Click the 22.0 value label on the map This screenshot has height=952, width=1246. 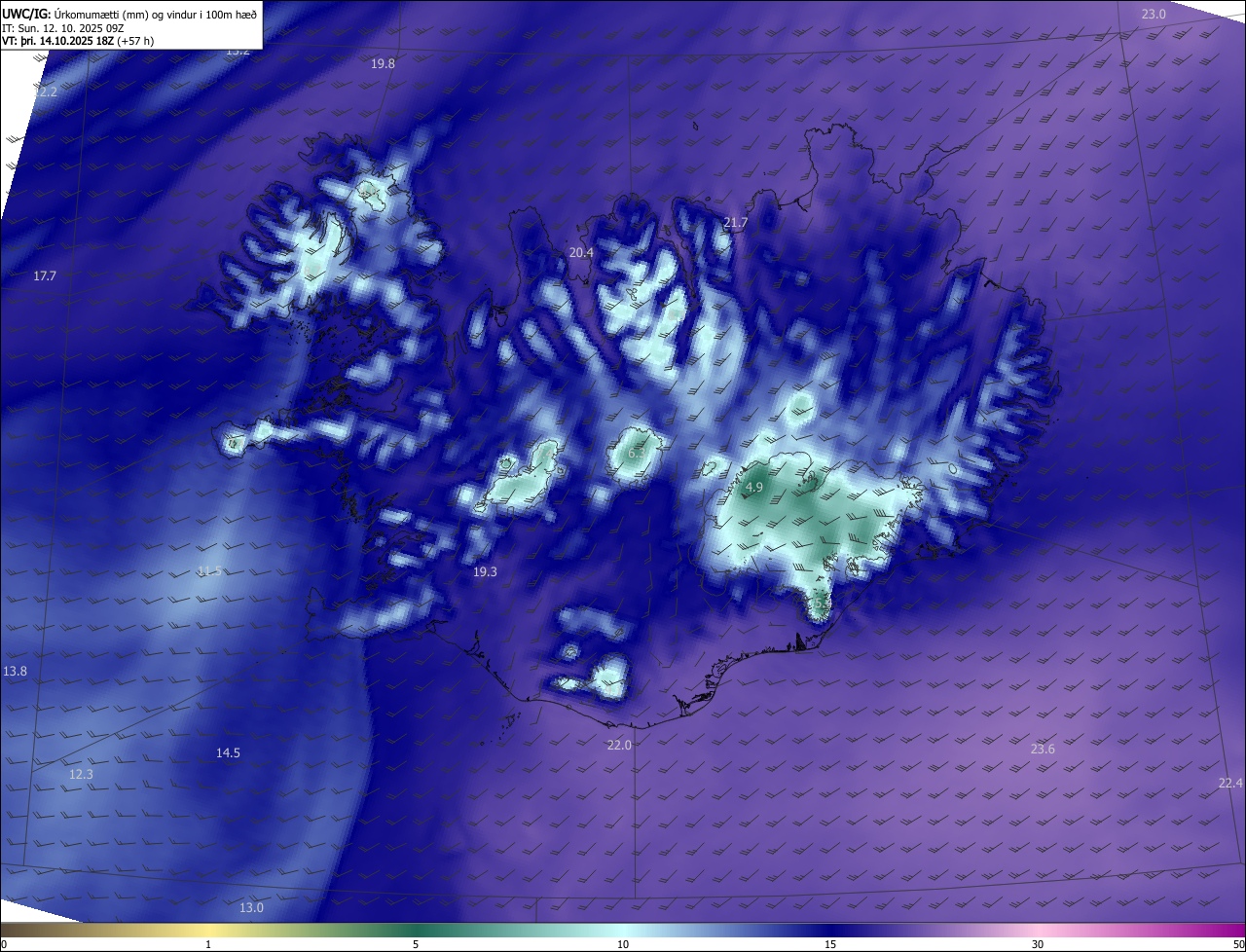(x=619, y=746)
